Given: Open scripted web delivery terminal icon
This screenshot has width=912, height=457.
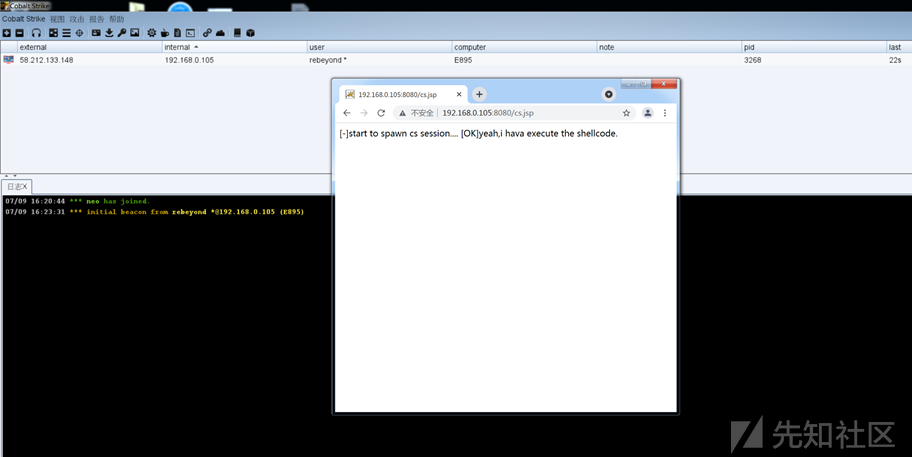Looking at the screenshot, I should [x=190, y=33].
